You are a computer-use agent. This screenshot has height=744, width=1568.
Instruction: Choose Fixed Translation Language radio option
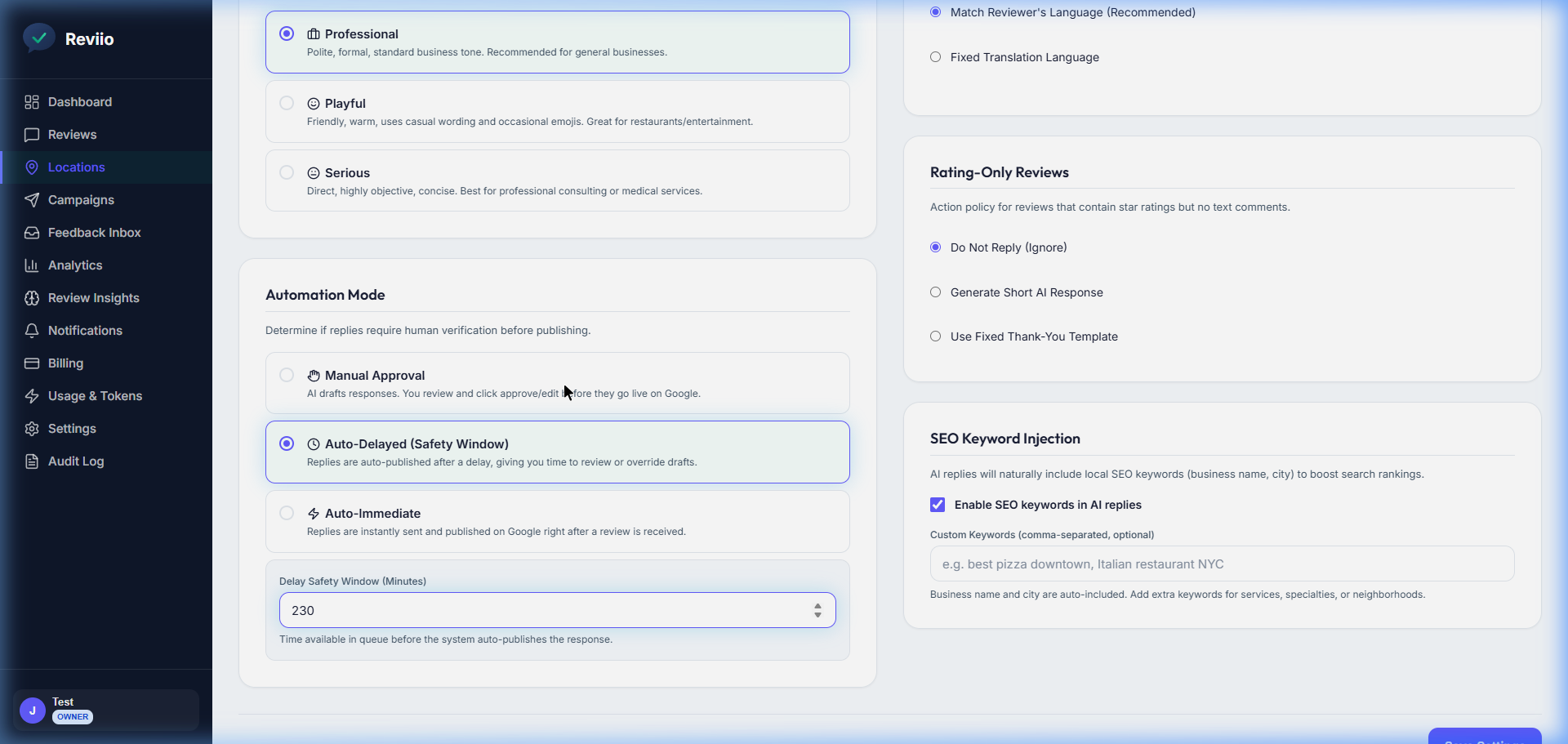[x=936, y=57]
